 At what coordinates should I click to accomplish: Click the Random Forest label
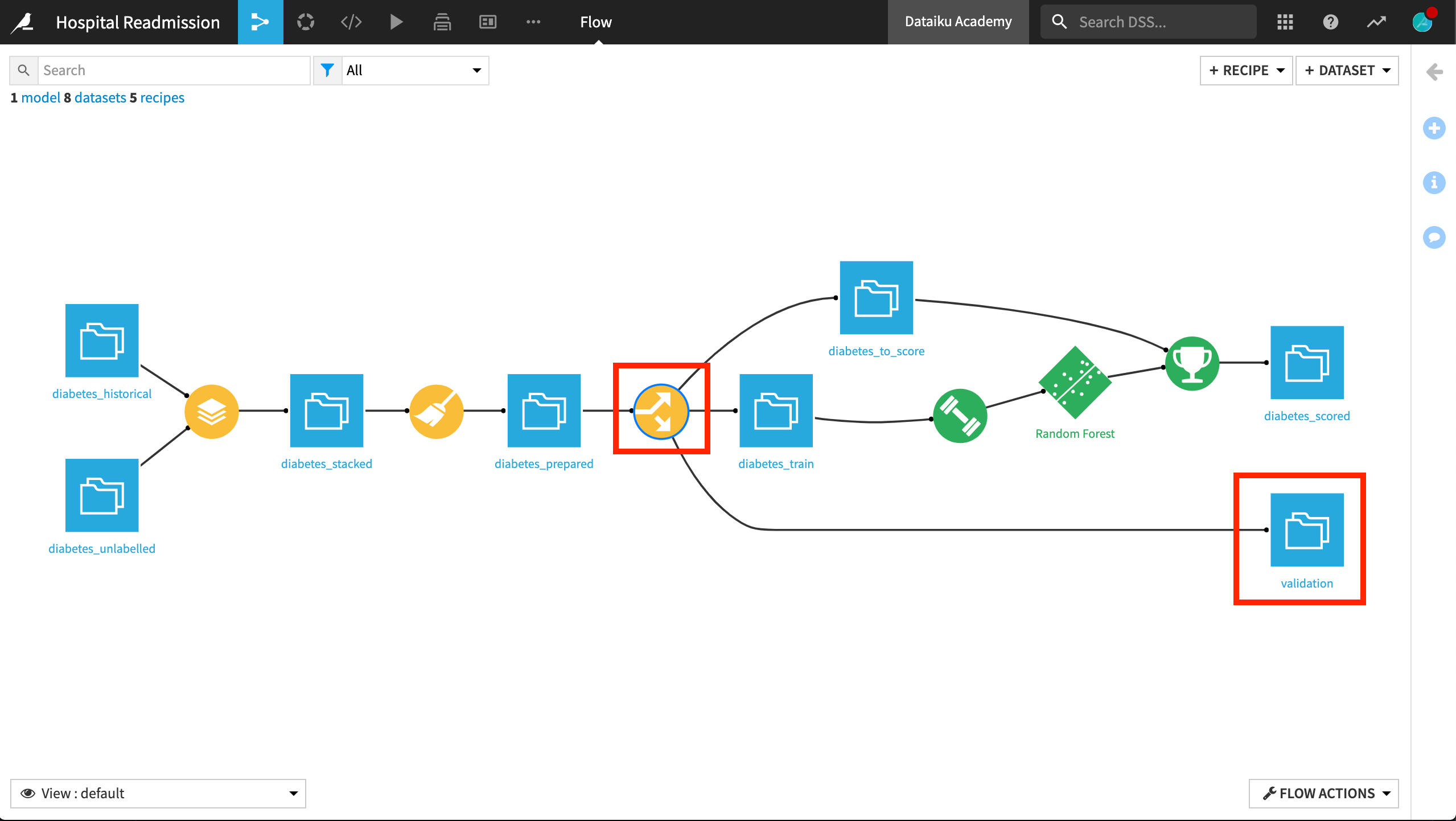click(x=1075, y=434)
